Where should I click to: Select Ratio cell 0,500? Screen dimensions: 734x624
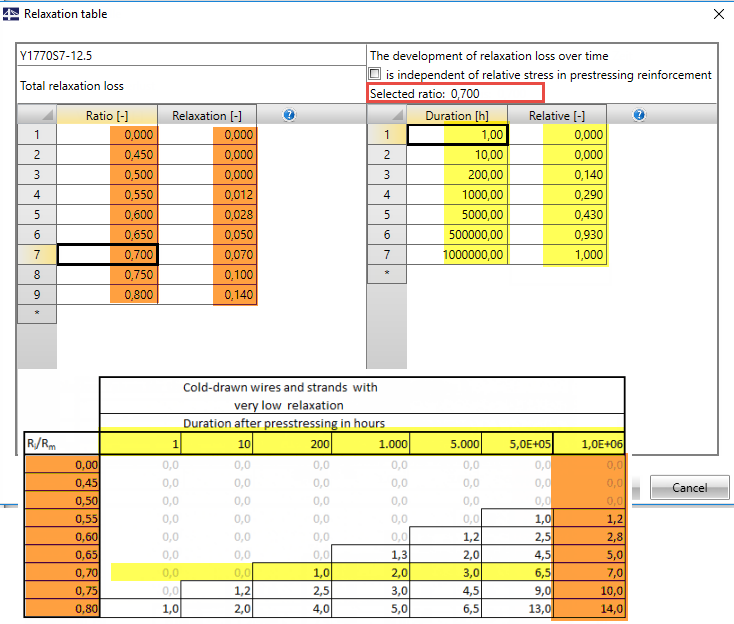click(107, 175)
